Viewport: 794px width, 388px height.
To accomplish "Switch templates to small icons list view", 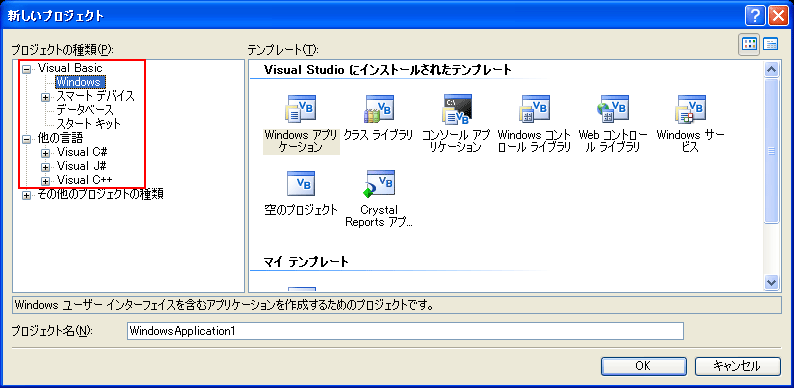I will click(x=770, y=44).
